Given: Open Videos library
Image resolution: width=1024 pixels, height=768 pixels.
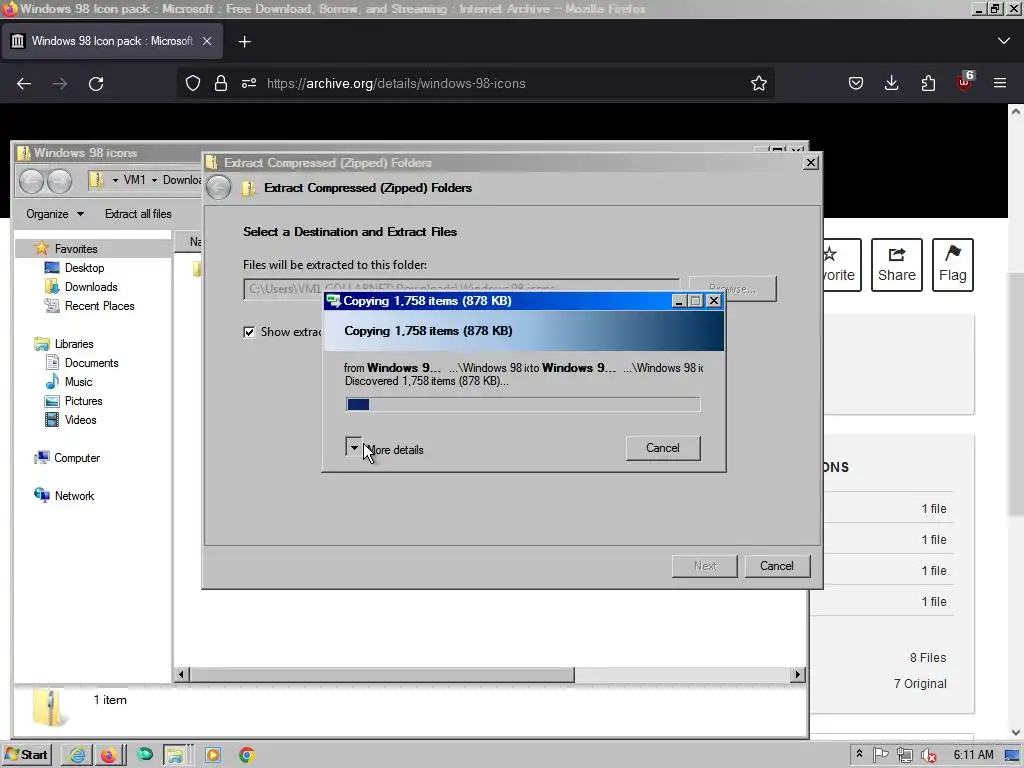Looking at the screenshot, I should [x=80, y=419].
